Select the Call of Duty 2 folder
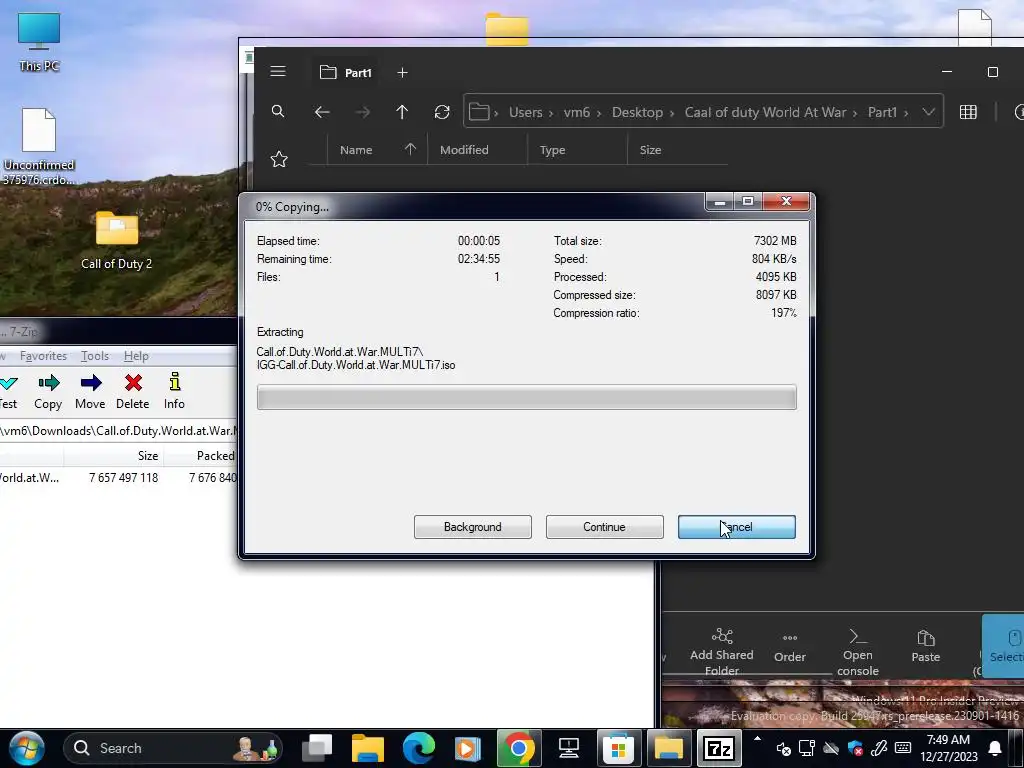Image resolution: width=1024 pixels, height=768 pixels. tap(116, 241)
